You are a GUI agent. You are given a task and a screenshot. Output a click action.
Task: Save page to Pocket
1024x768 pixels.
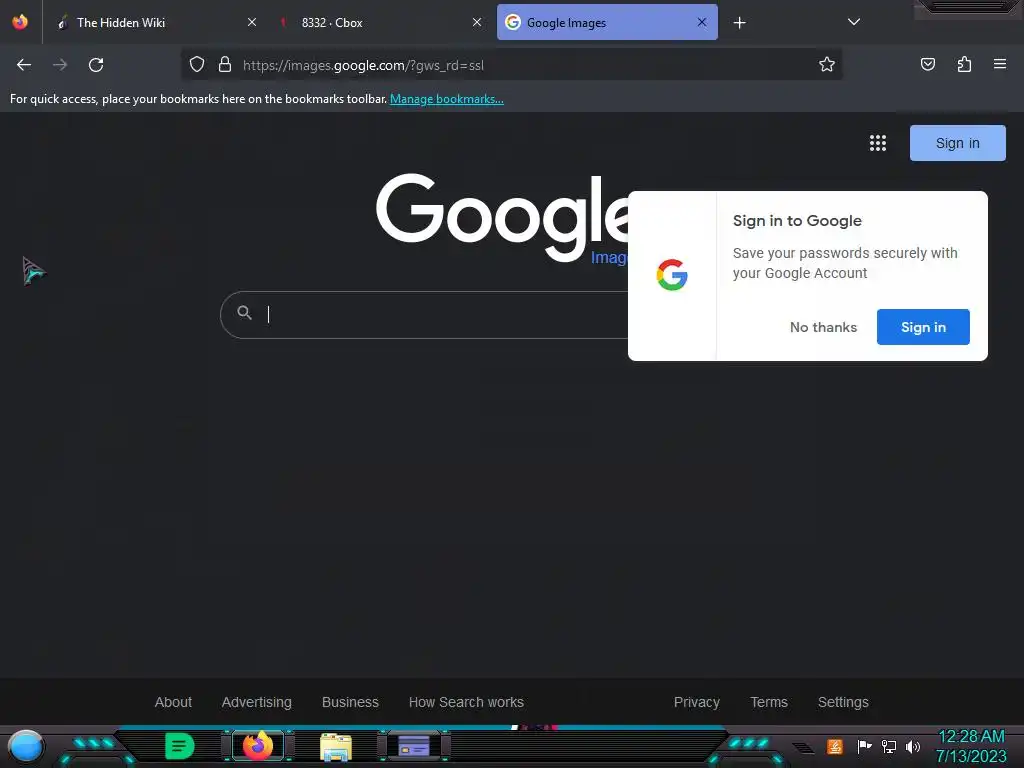tap(927, 64)
